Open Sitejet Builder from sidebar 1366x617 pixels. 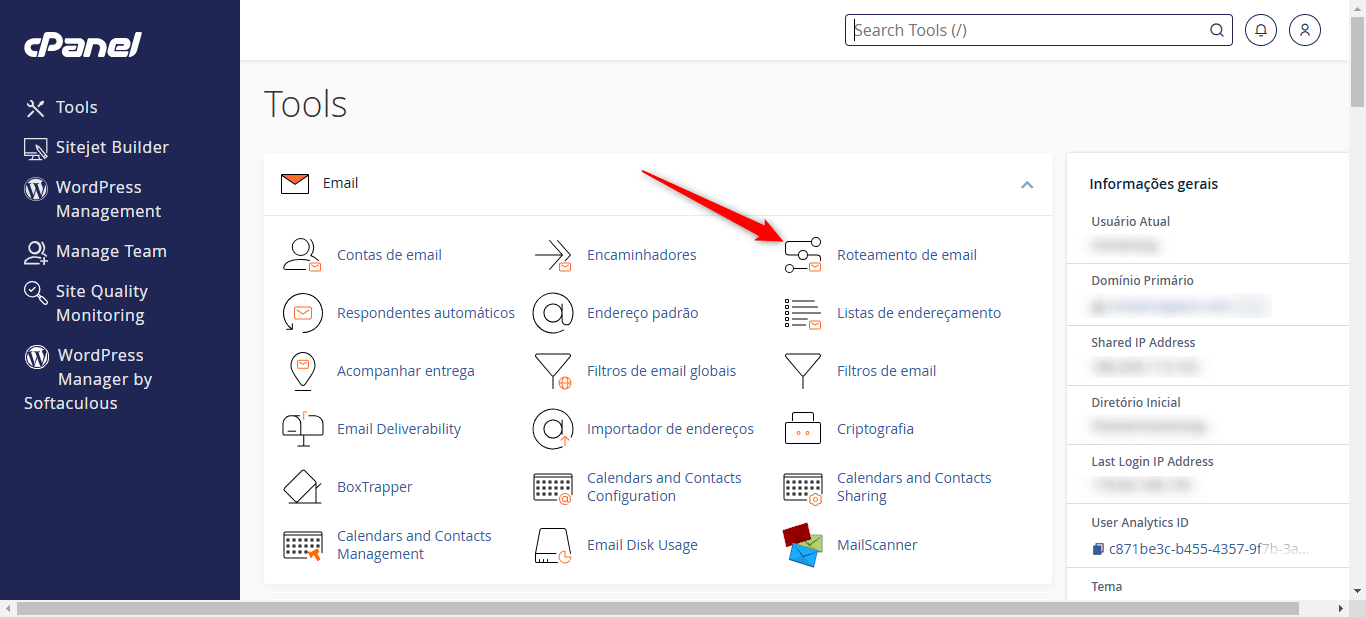(97, 147)
